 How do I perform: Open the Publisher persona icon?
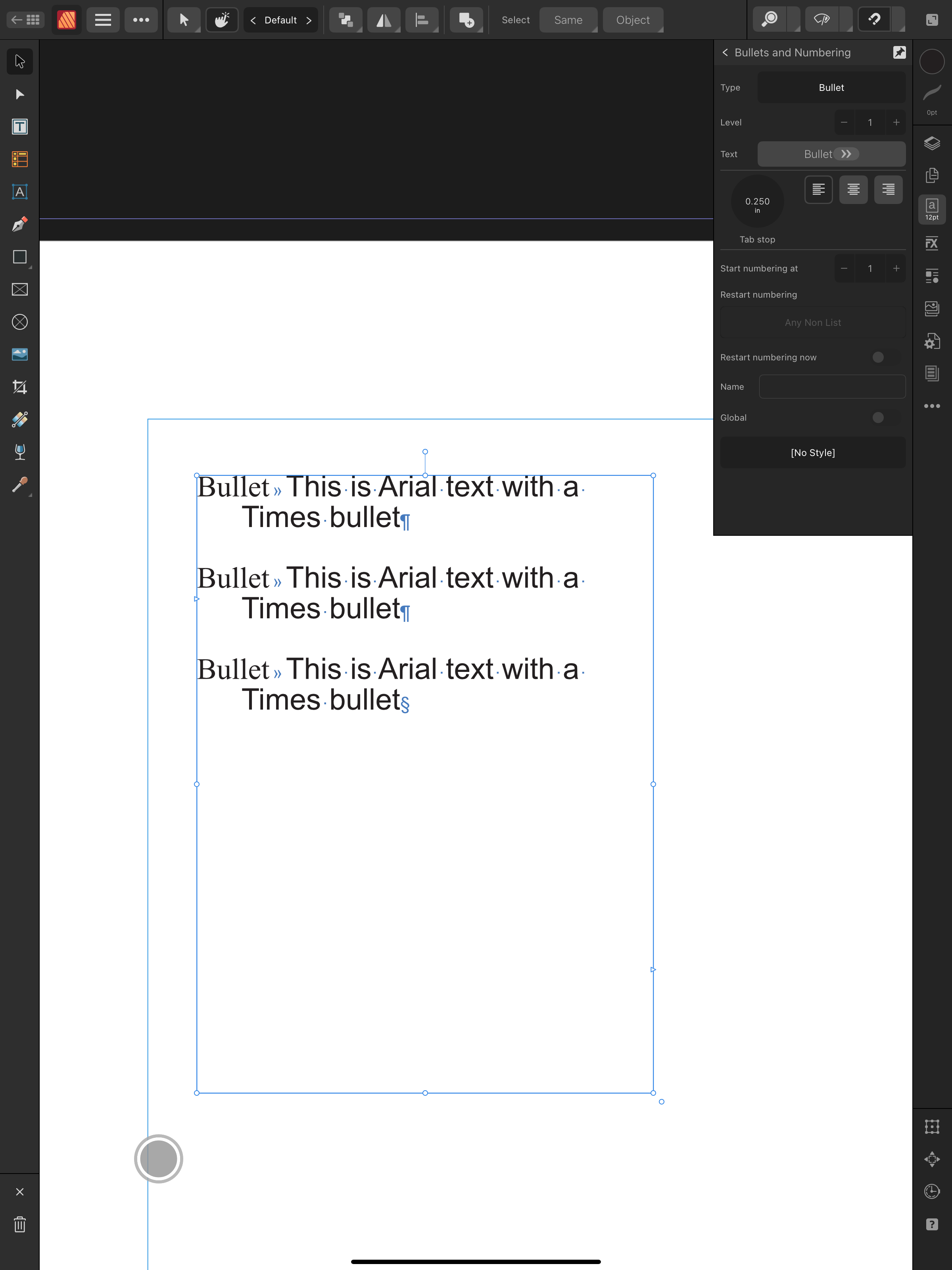pyautogui.click(x=67, y=20)
